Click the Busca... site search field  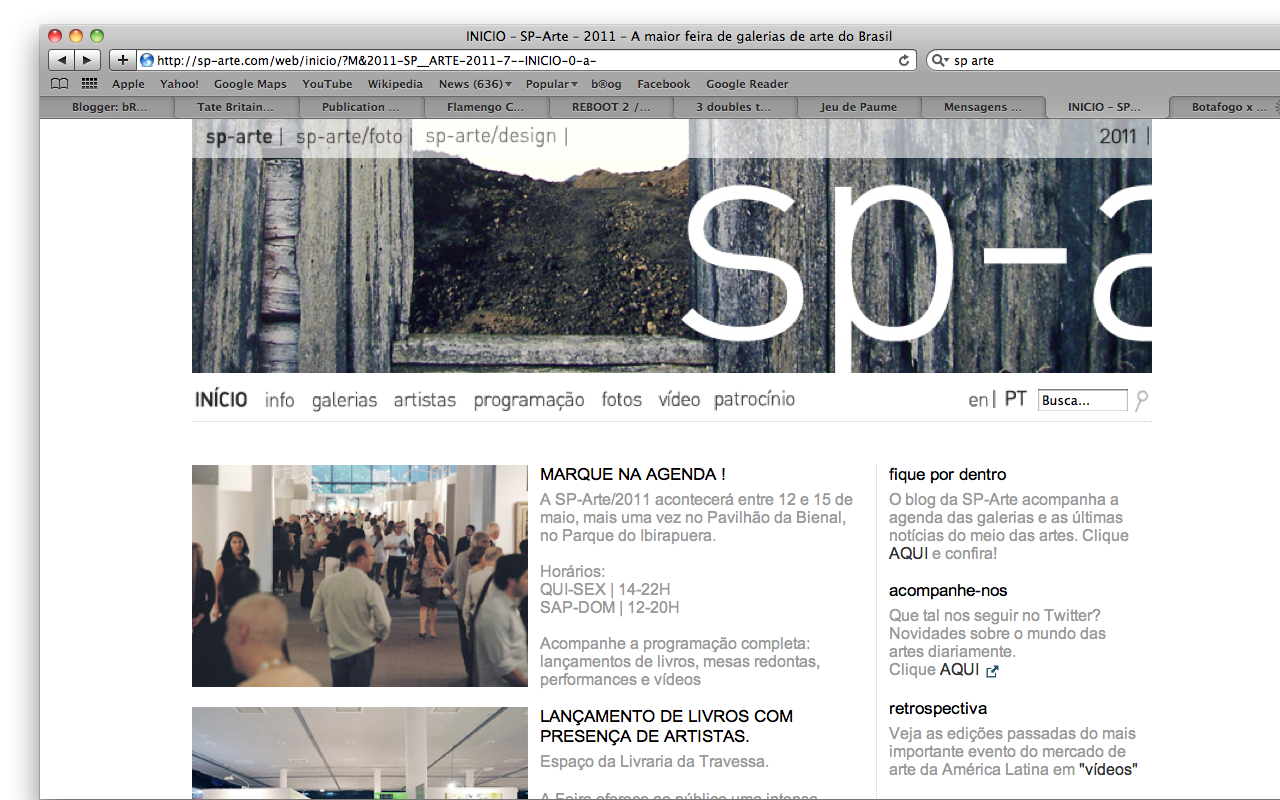point(1082,400)
